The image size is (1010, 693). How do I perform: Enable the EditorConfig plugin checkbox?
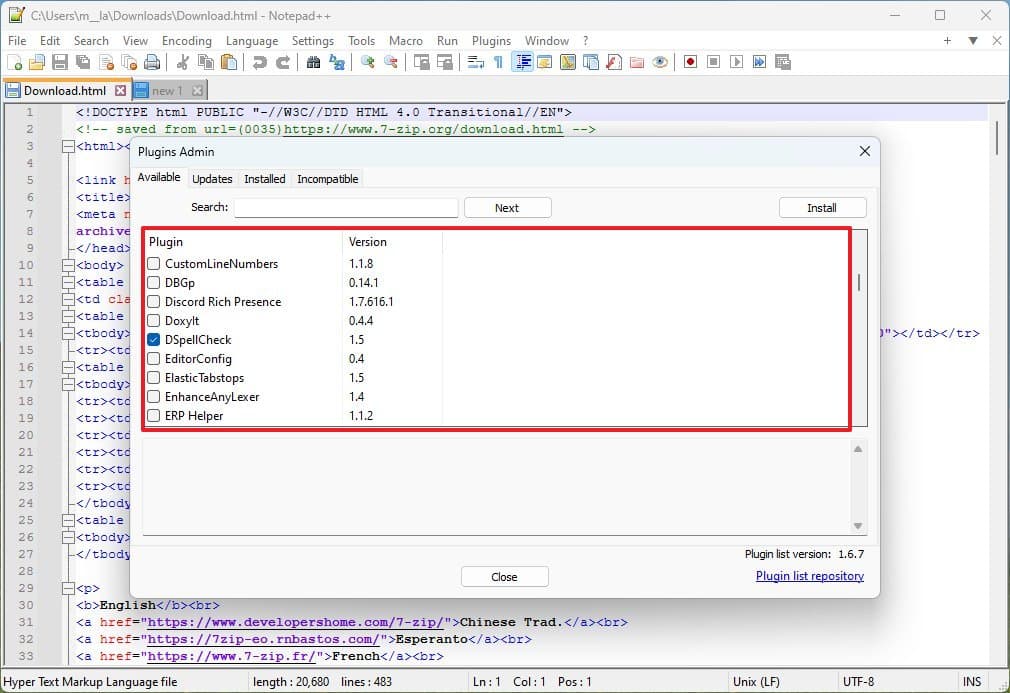[154, 359]
